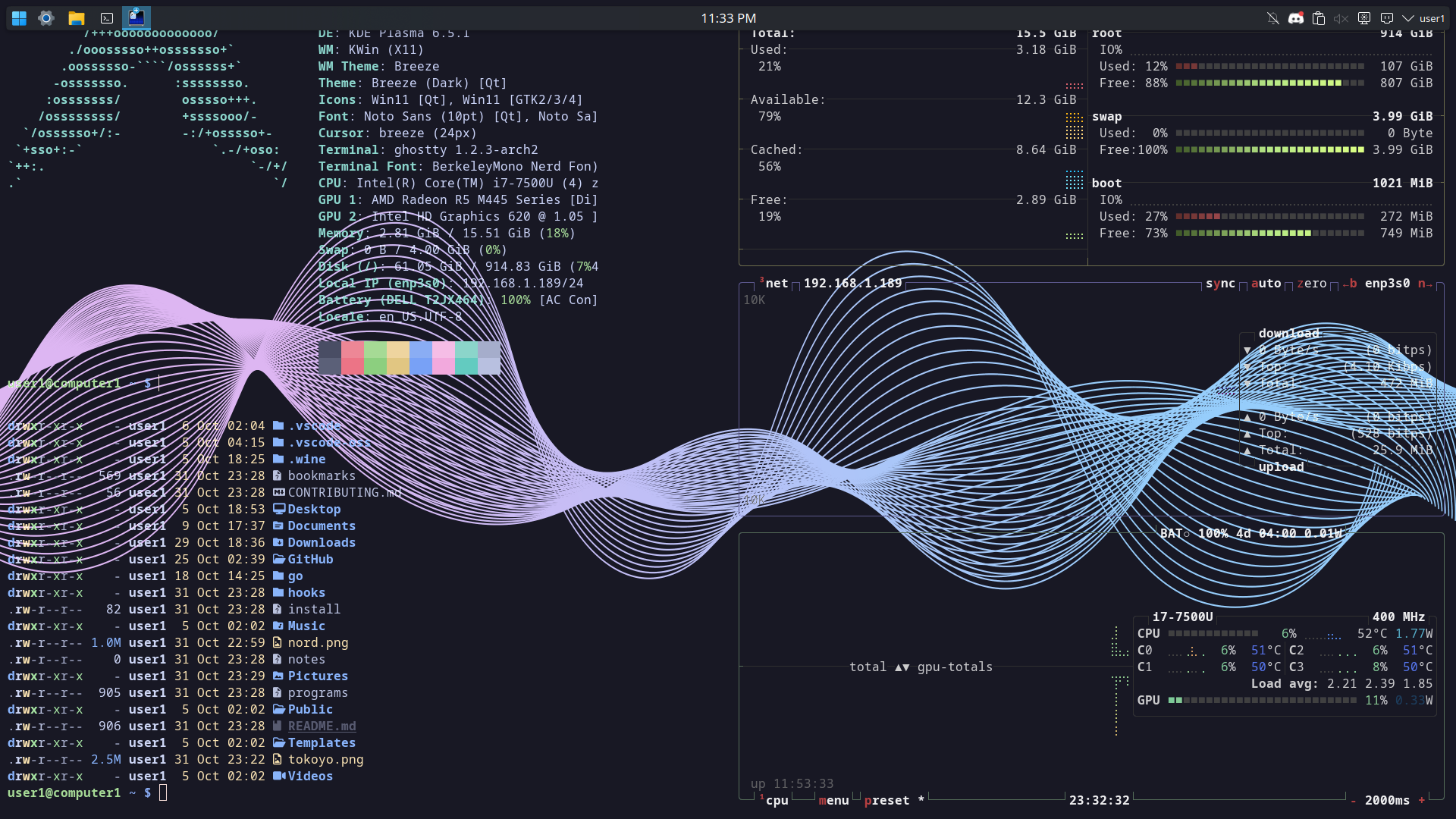
Task: Open the Windows-style application launcher
Action: click(x=19, y=18)
